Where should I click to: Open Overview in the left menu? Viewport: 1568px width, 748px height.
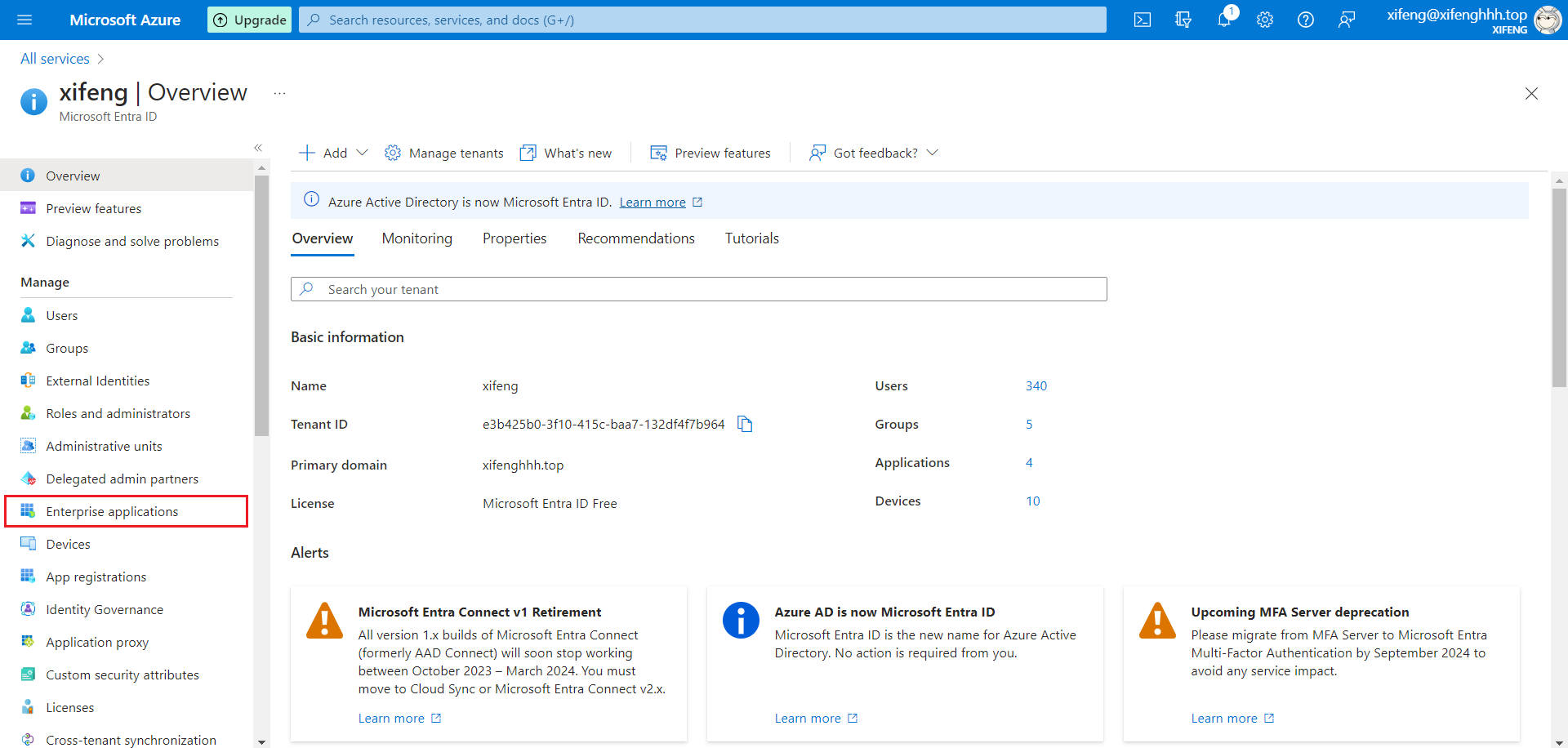(127, 176)
